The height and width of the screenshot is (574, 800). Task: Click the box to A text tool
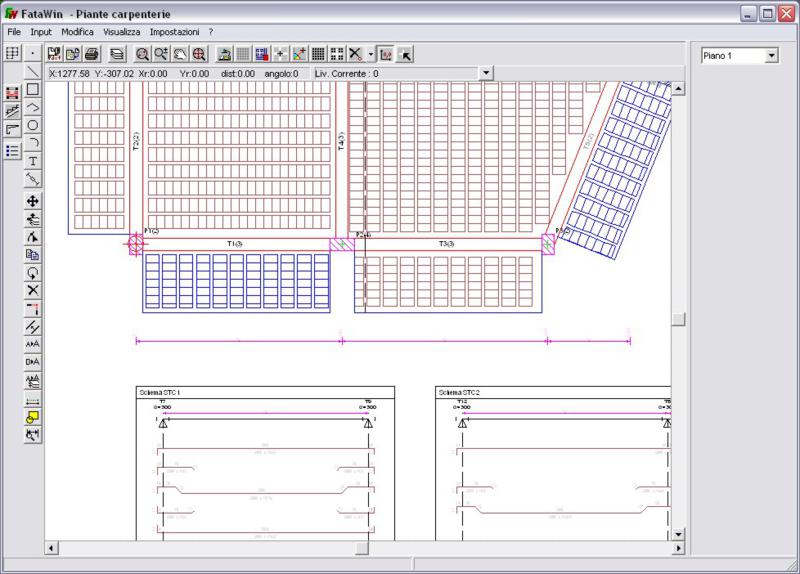[x=33, y=362]
